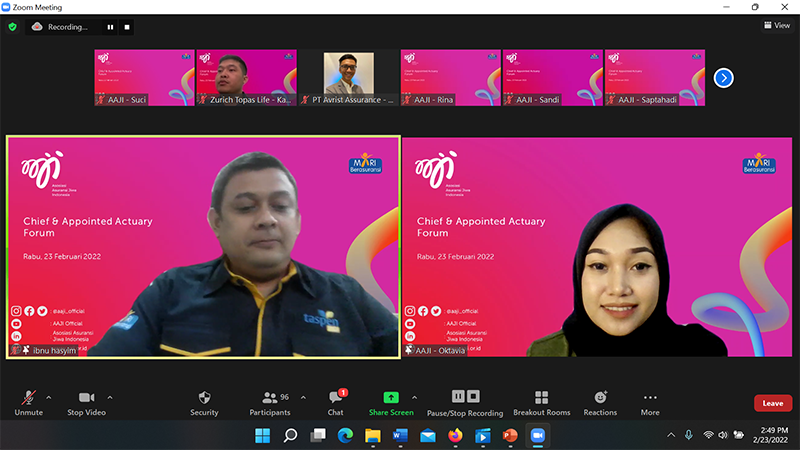The height and width of the screenshot is (450, 800).
Task: Open the volume control in the tray
Action: point(723,435)
